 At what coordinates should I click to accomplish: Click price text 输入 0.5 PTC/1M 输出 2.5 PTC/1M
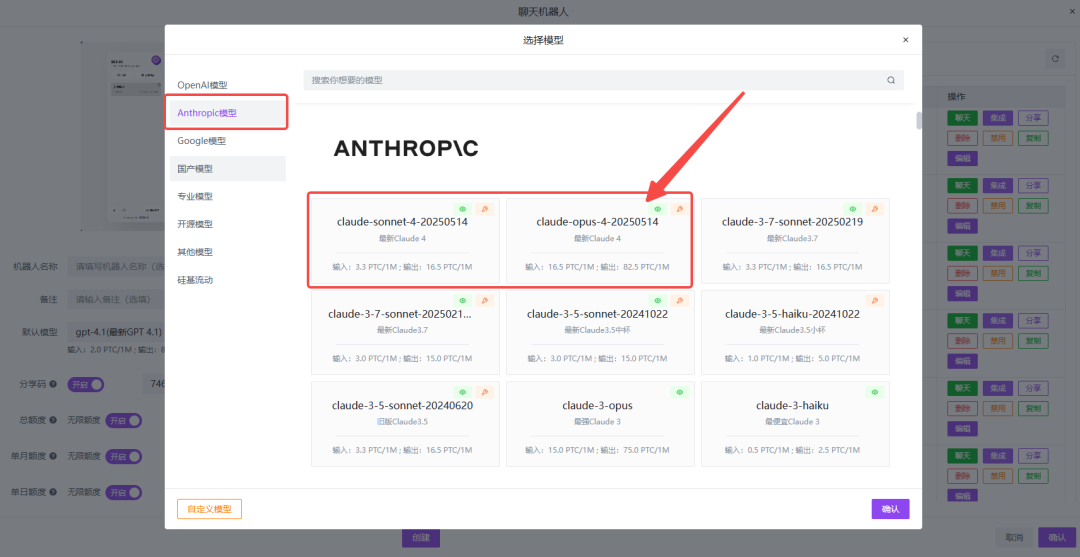click(793, 450)
